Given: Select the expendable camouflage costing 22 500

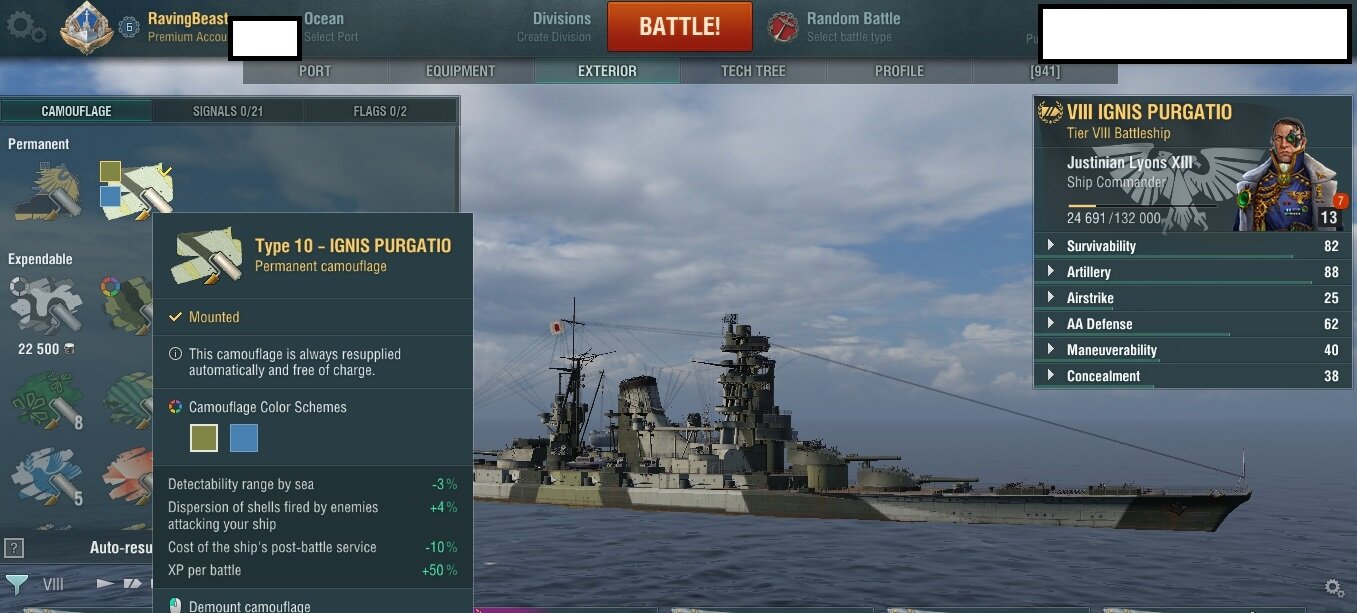Looking at the screenshot, I should click(x=46, y=304).
